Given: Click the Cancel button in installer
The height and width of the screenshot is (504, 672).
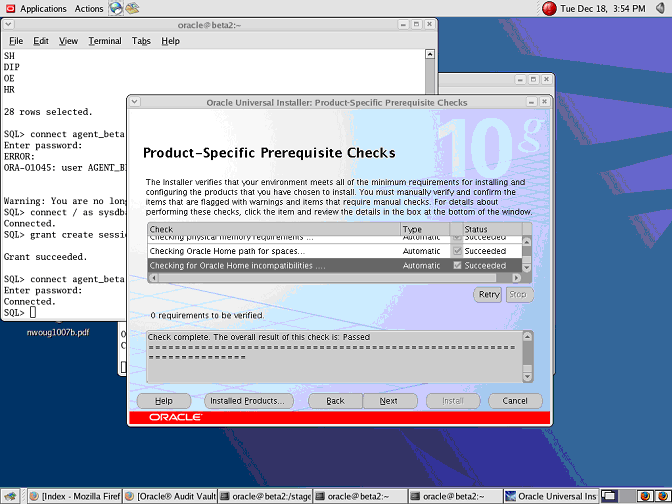Looking at the screenshot, I should tap(515, 401).
